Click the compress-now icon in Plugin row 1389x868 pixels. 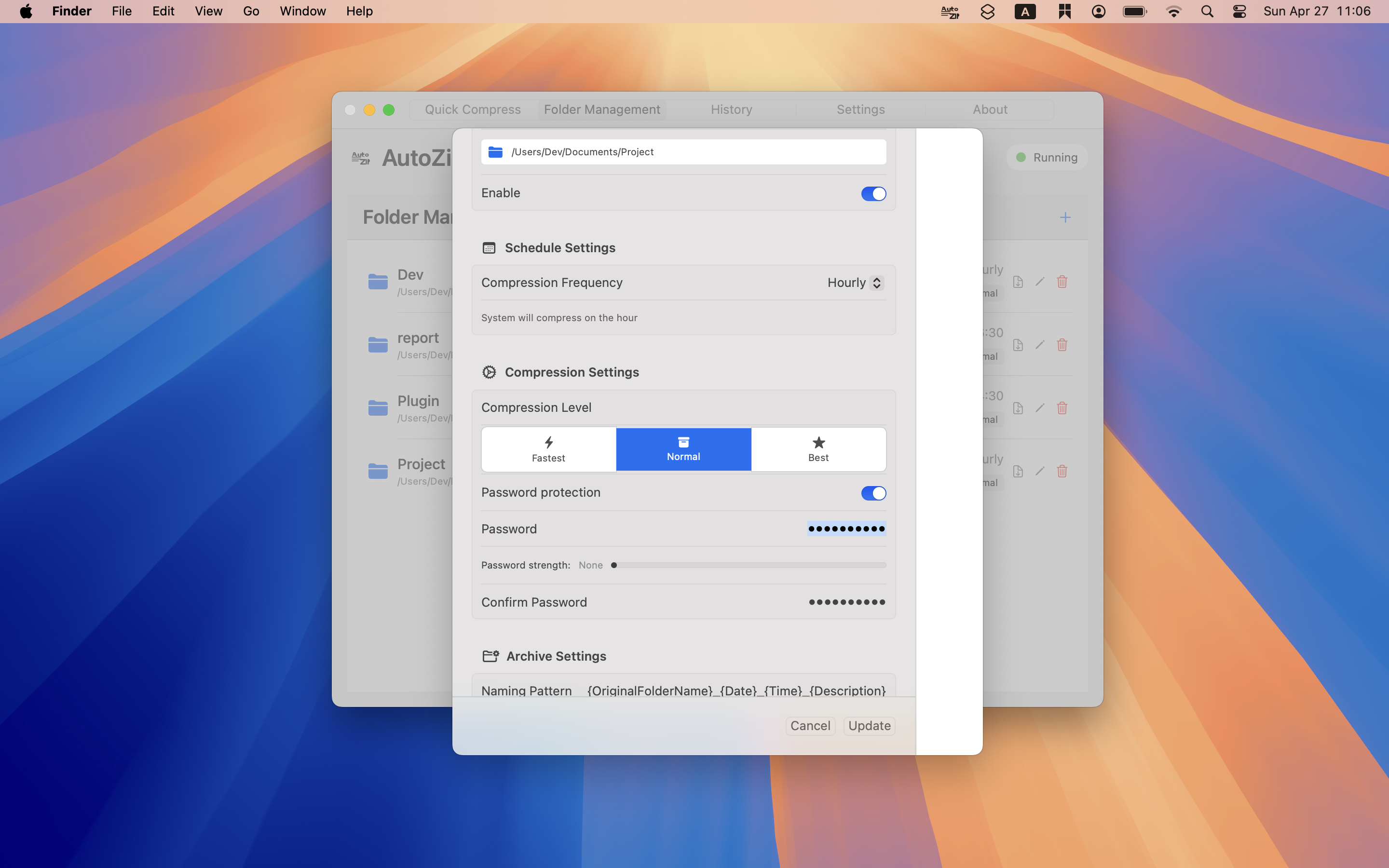[x=1018, y=408]
